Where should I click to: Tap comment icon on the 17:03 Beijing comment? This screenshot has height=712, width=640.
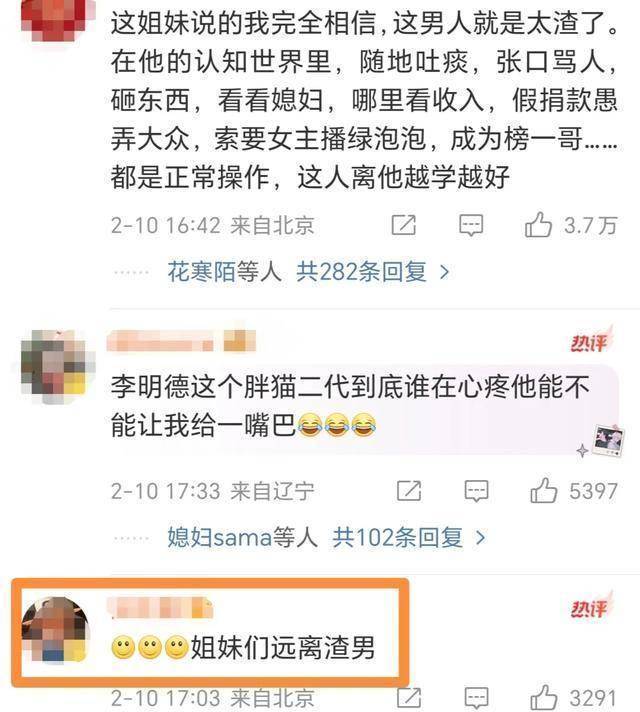point(476,698)
